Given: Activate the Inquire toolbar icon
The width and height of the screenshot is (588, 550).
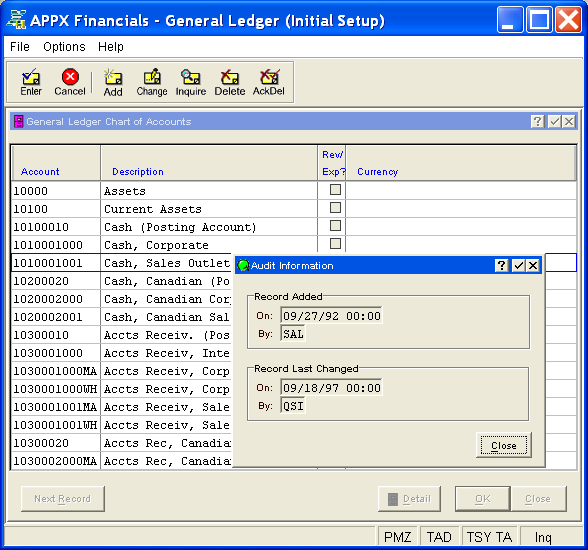Looking at the screenshot, I should click(x=191, y=82).
